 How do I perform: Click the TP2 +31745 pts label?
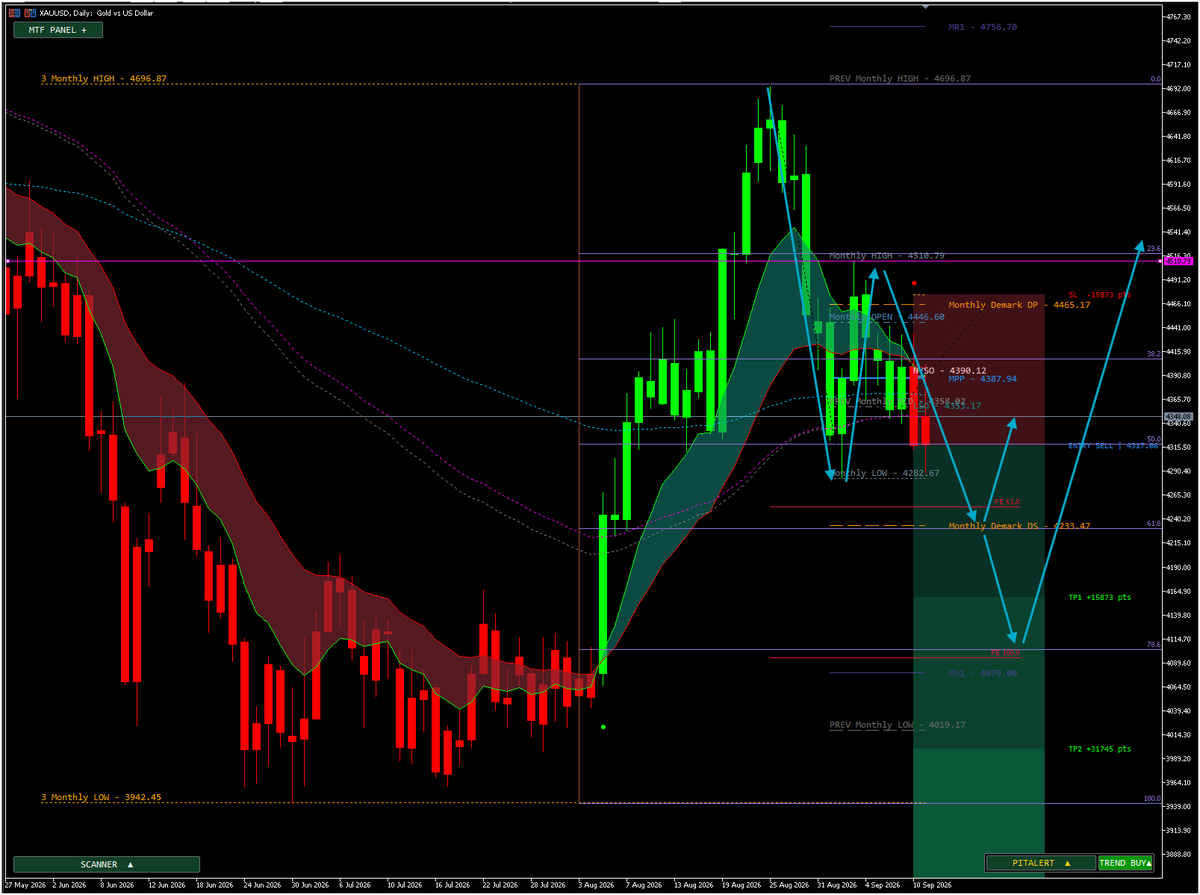click(x=1099, y=748)
